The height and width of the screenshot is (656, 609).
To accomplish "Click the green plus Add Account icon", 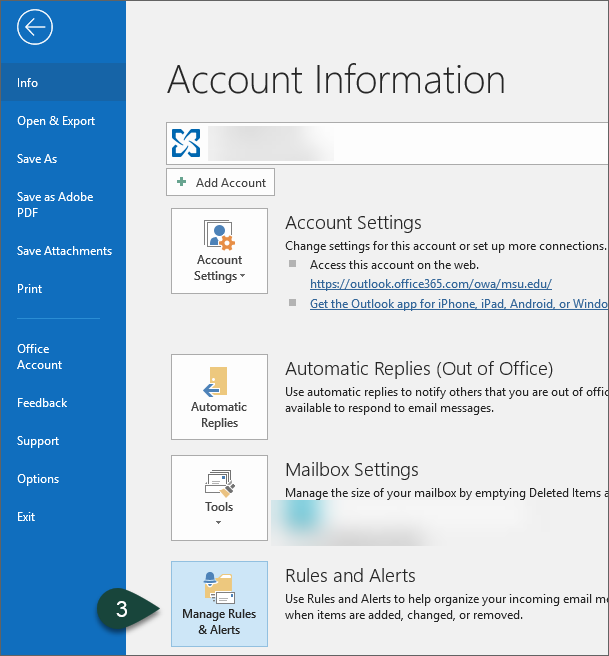I will (181, 183).
